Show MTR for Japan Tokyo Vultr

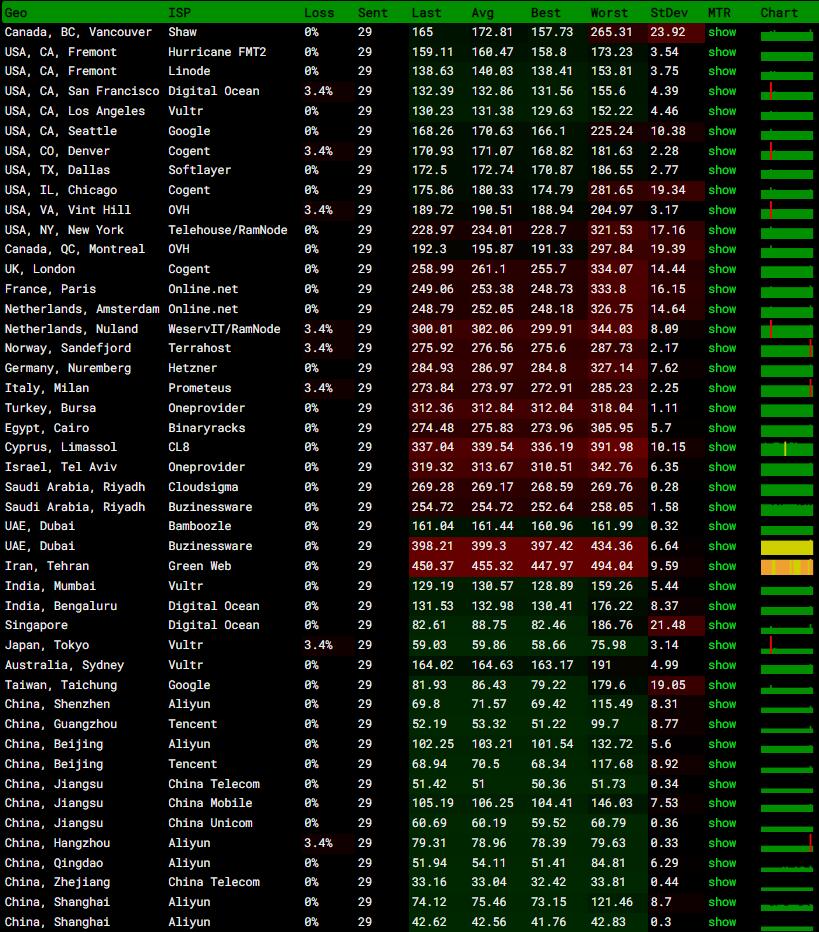tap(722, 645)
